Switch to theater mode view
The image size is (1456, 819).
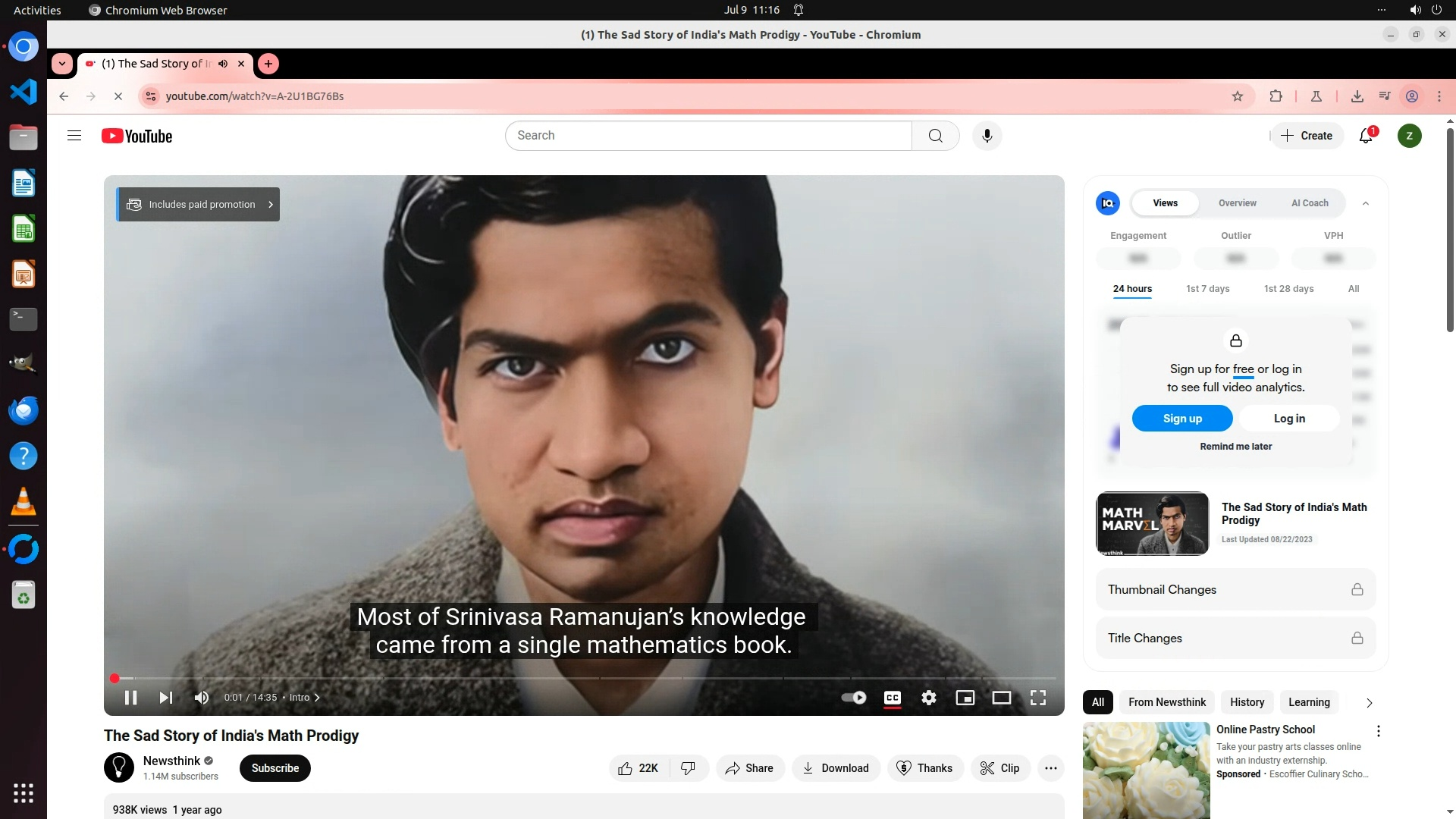coord(1001,698)
